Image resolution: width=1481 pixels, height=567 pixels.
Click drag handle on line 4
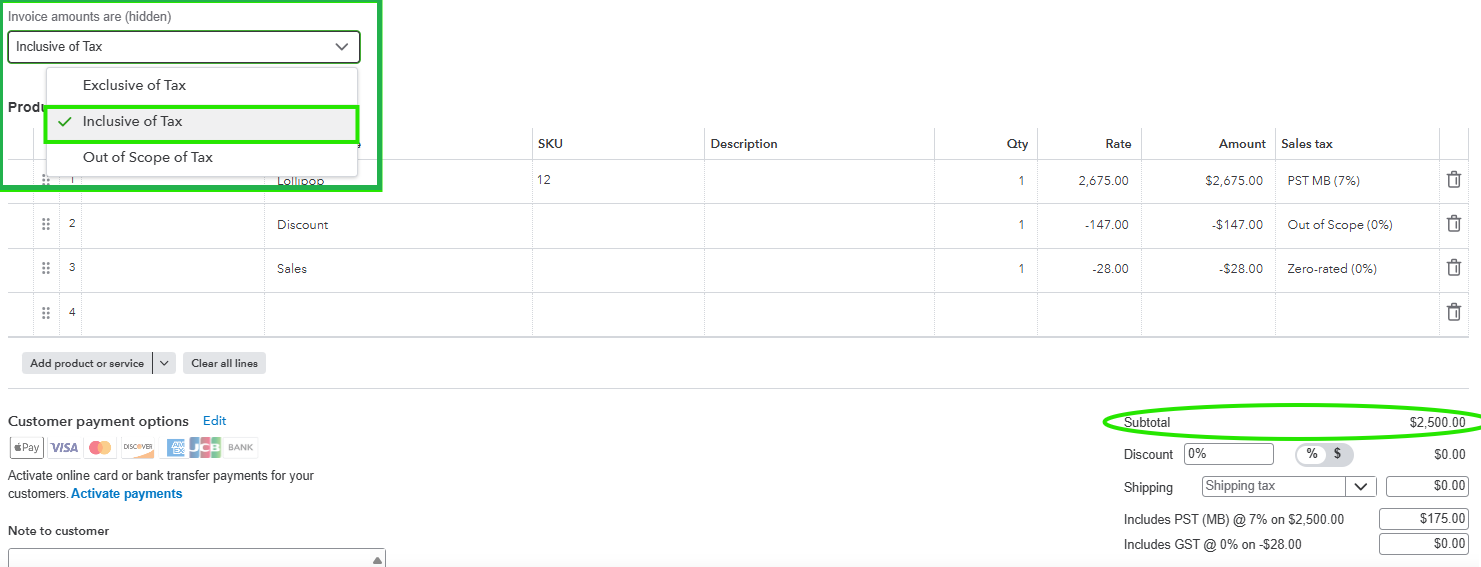coord(46,312)
